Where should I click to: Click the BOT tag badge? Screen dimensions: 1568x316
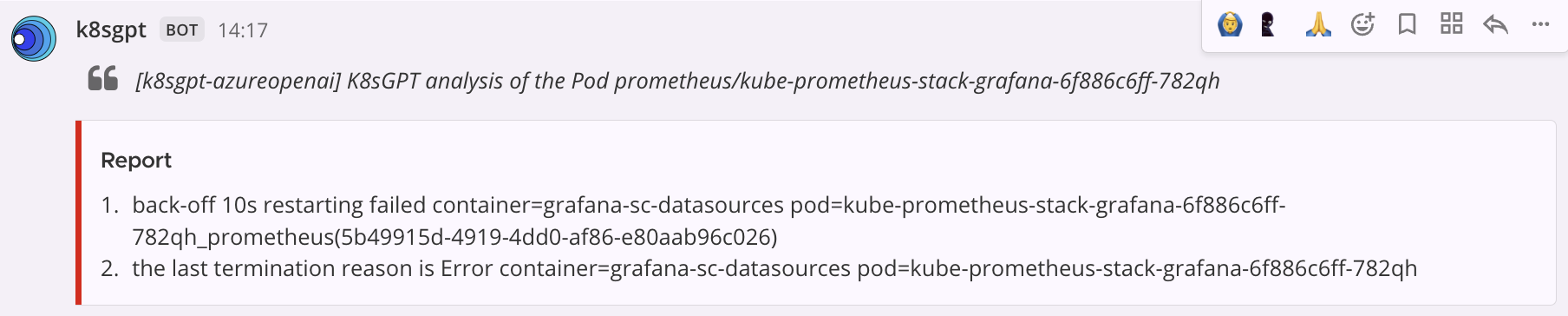point(182,30)
